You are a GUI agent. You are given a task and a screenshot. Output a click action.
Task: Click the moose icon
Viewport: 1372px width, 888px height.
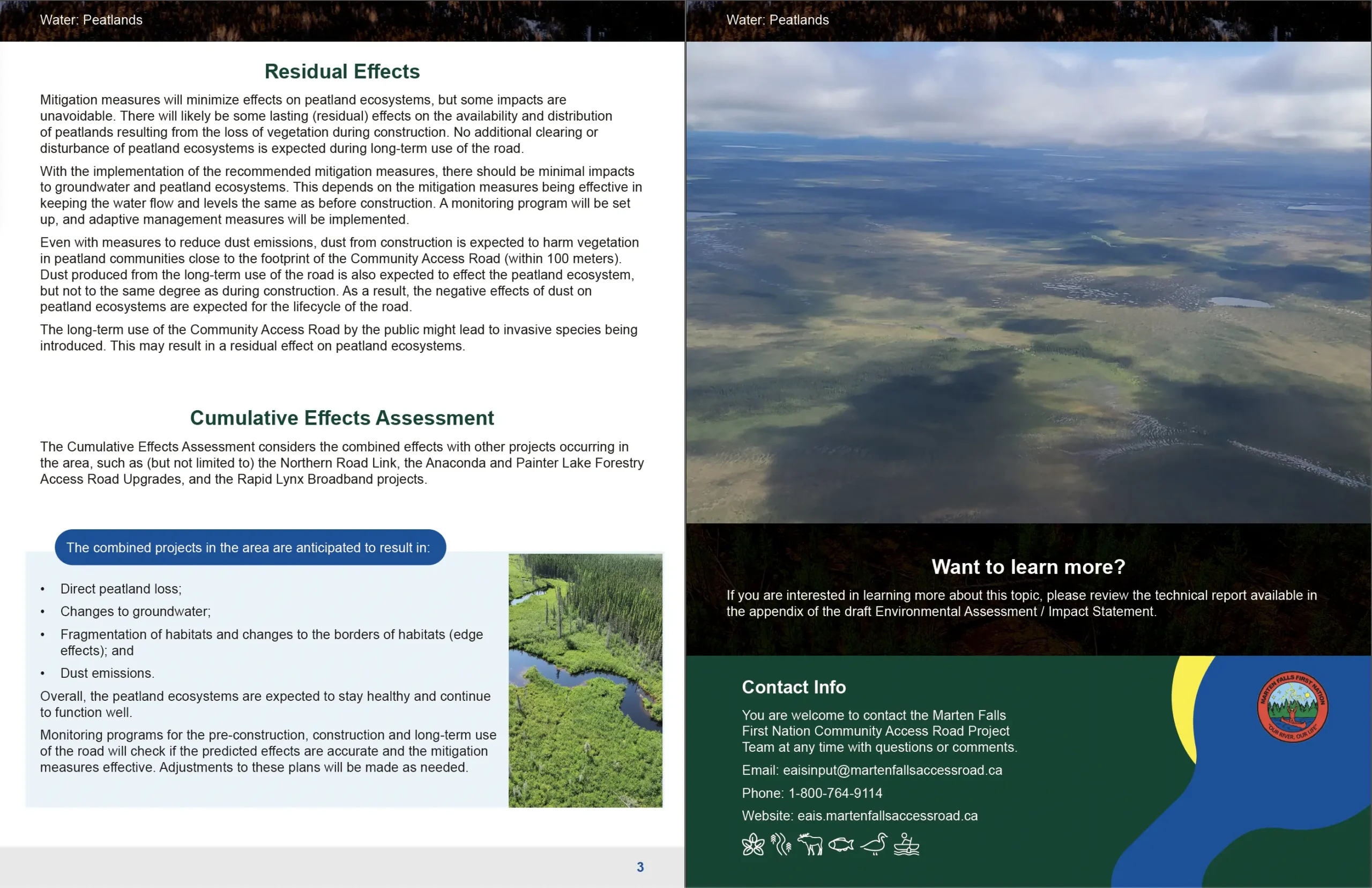point(810,845)
